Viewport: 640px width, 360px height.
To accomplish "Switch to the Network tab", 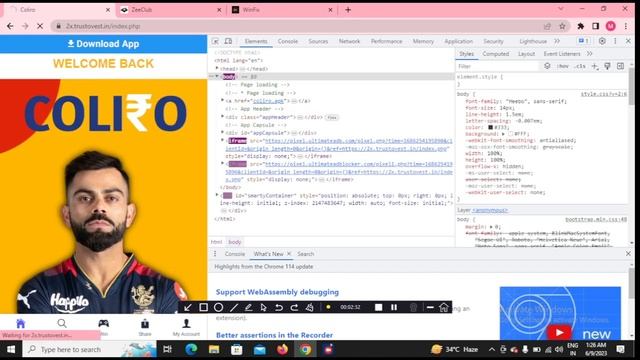I will (349, 41).
